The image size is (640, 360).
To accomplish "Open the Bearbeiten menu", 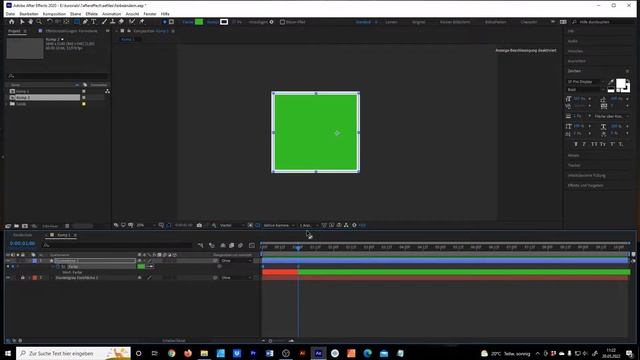I will pyautogui.click(x=29, y=14).
